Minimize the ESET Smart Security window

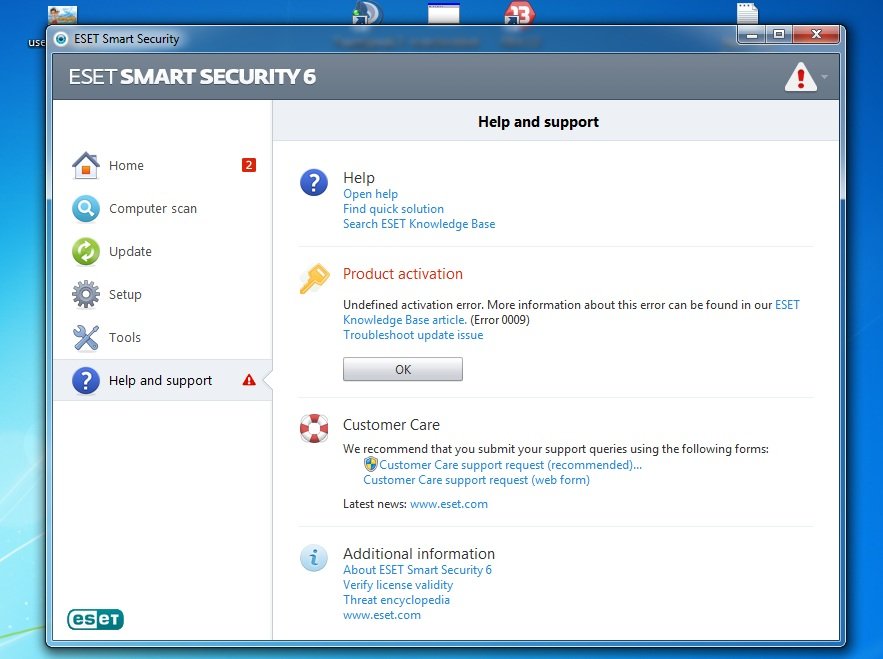(751, 35)
